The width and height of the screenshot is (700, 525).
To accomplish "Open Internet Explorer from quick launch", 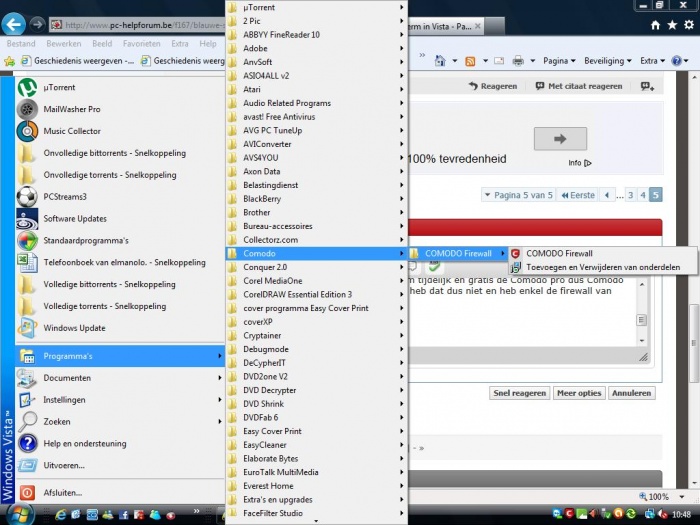I will point(60,515).
